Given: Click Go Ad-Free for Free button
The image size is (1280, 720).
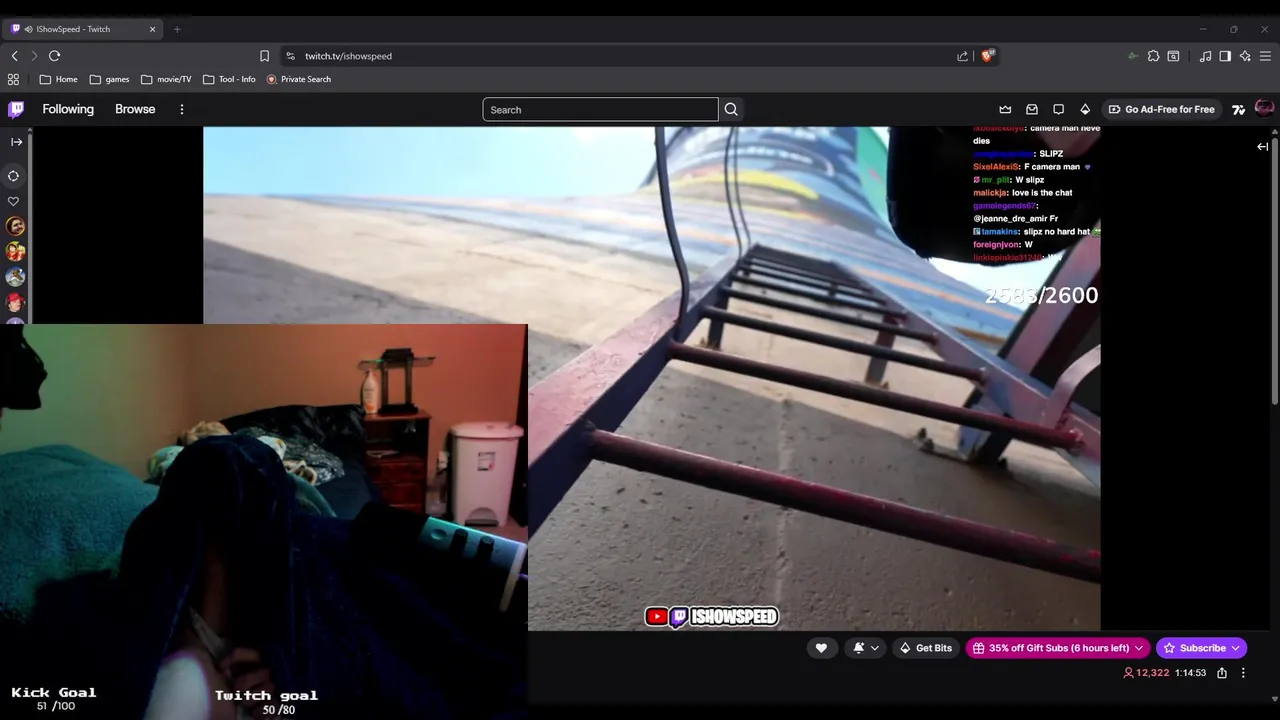Looking at the screenshot, I should click(1161, 109).
